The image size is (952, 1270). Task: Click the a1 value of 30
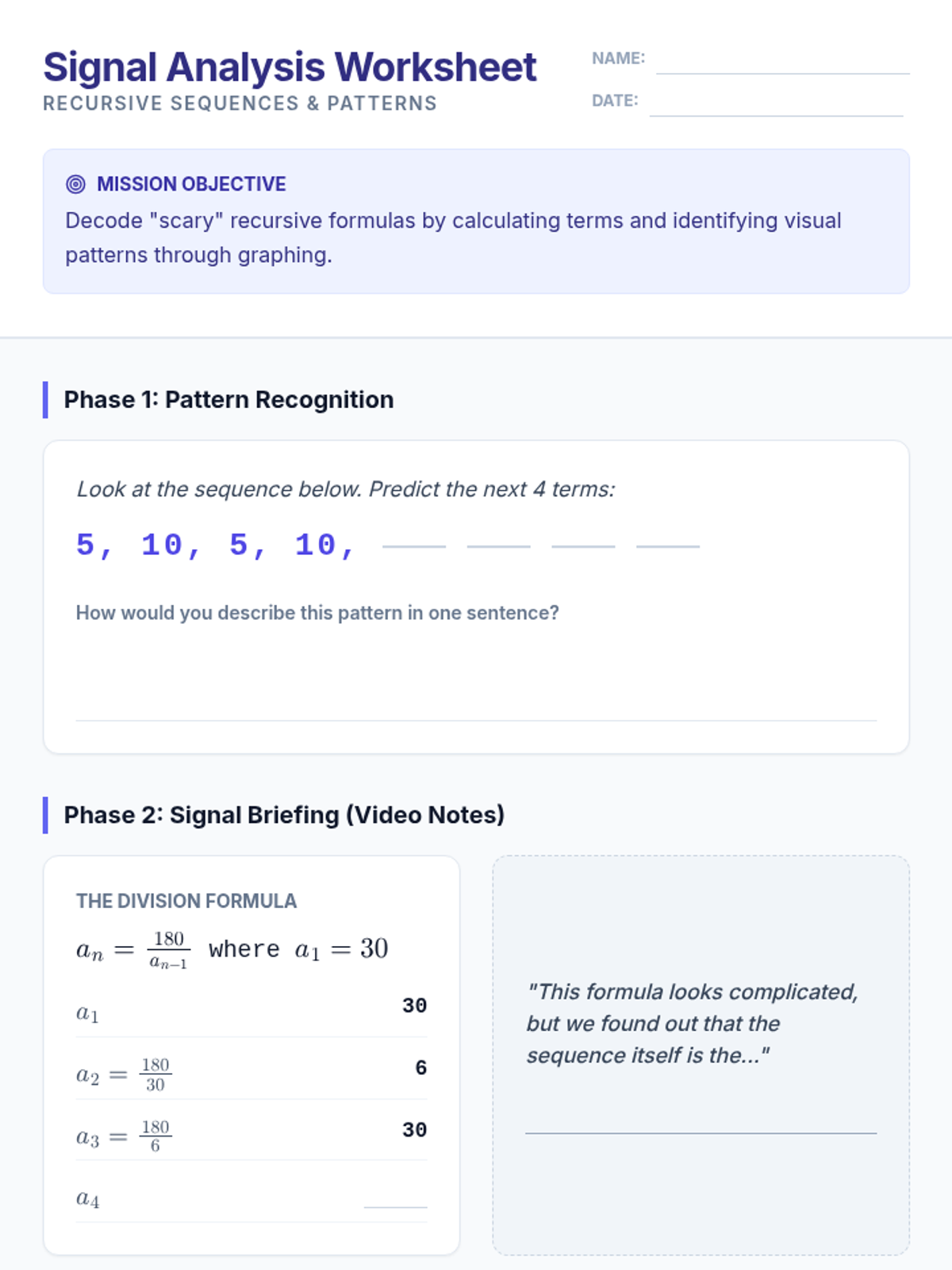(x=414, y=1006)
